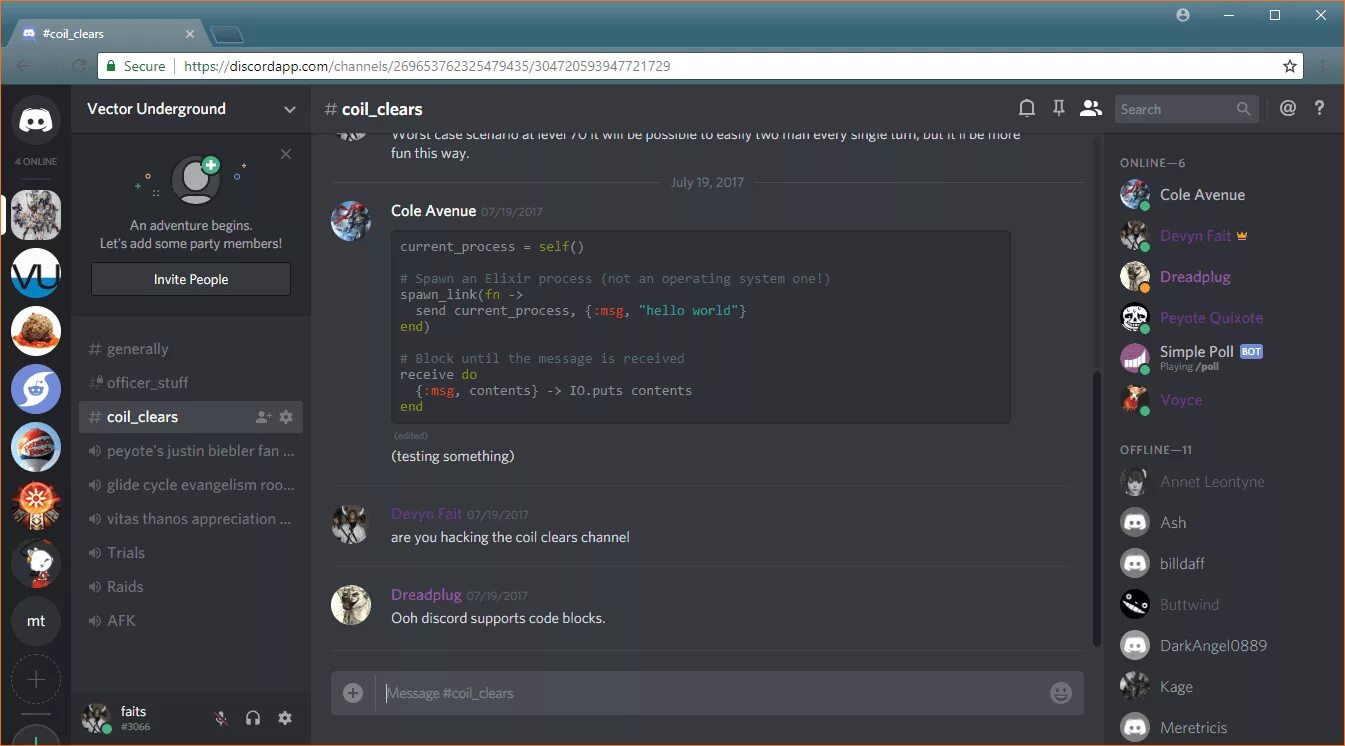The width and height of the screenshot is (1345, 746).
Task: Click search magnifier icon
Action: [x=1244, y=109]
